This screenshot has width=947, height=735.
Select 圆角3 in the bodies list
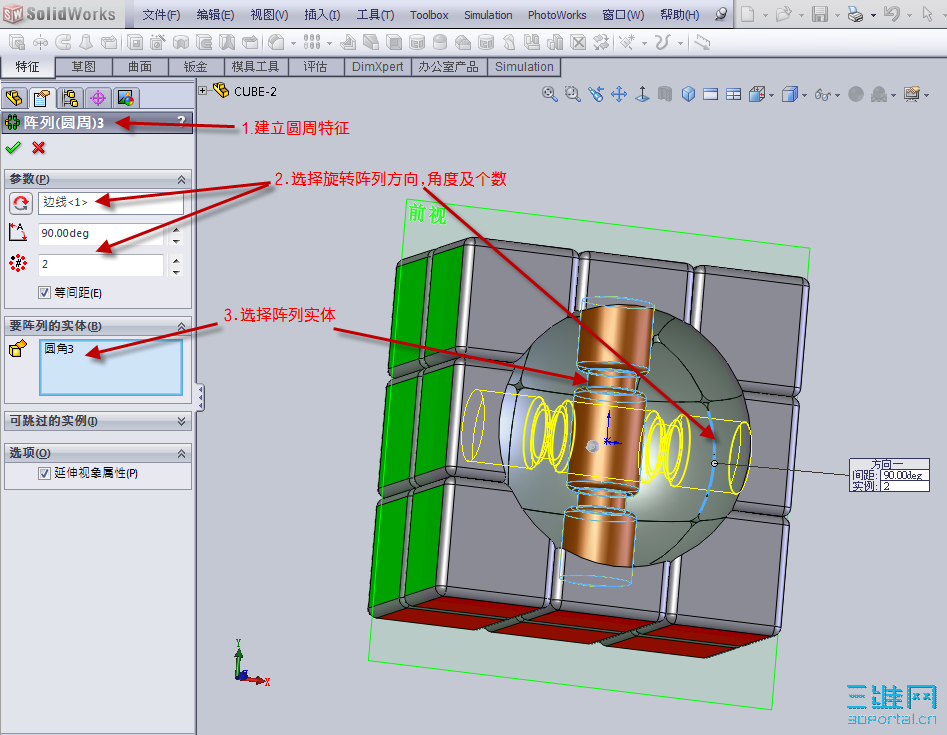pos(59,348)
